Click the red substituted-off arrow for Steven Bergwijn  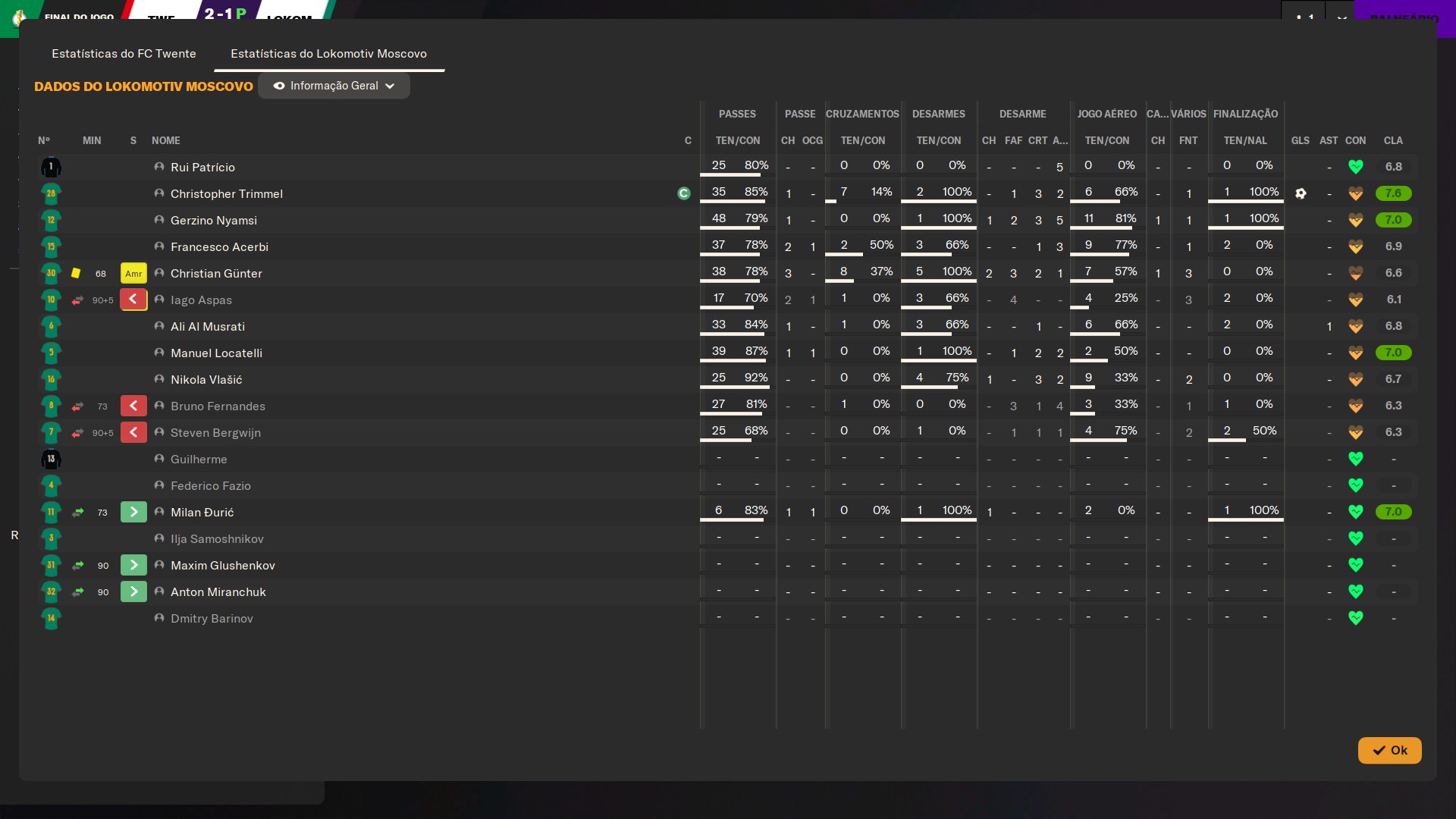[x=133, y=432]
